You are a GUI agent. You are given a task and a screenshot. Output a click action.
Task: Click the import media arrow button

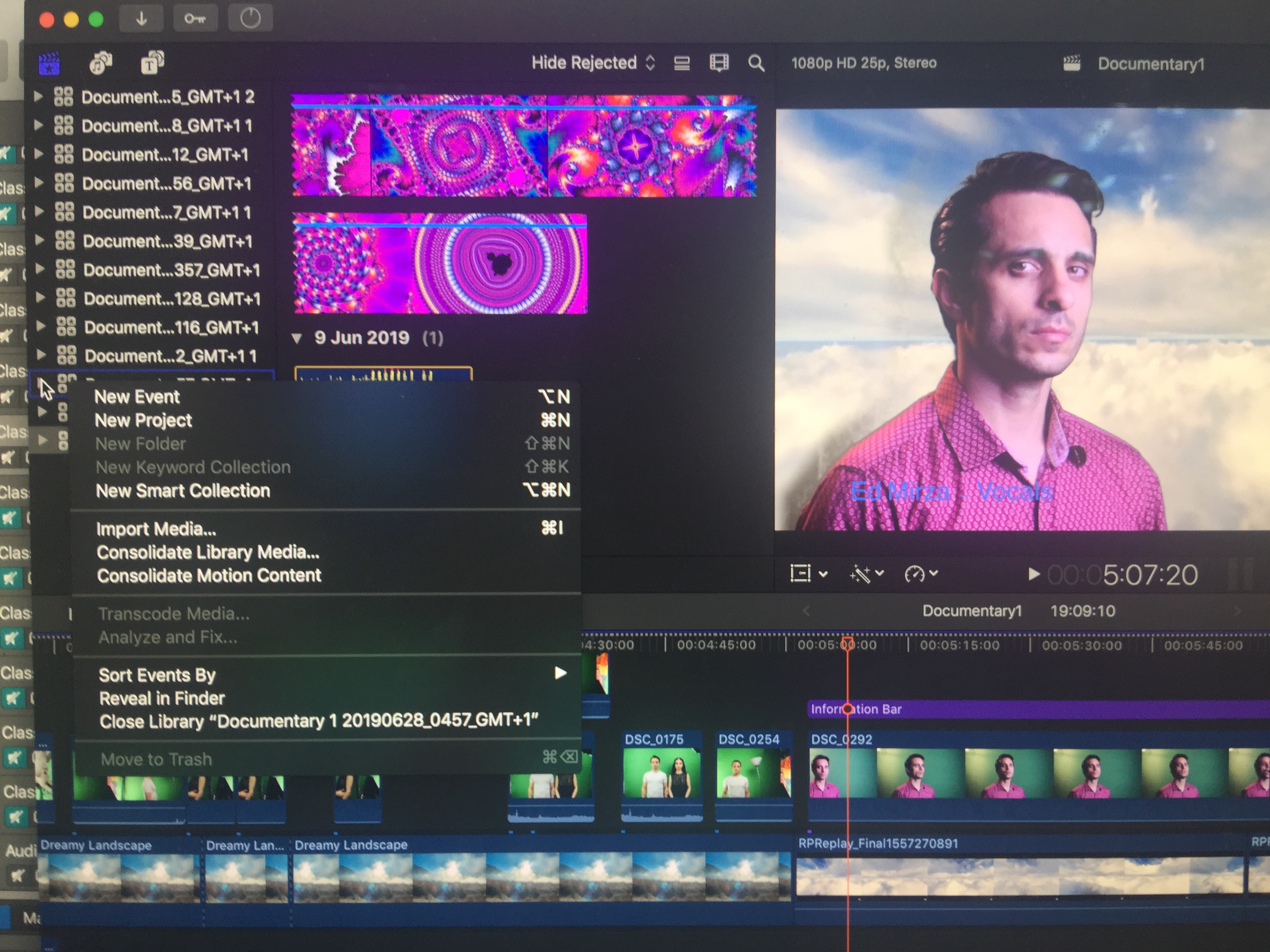click(x=141, y=19)
